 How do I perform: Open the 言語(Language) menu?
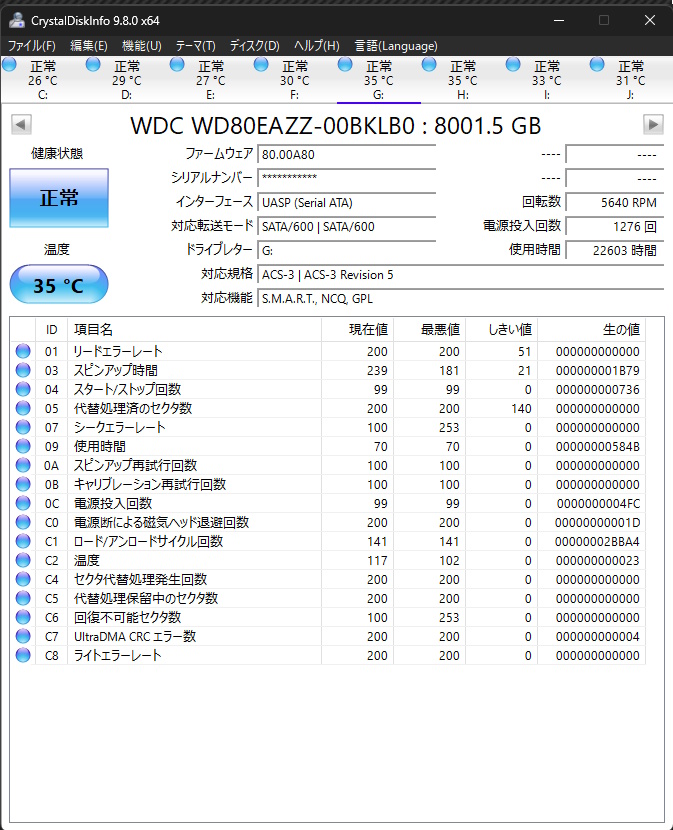[396, 46]
